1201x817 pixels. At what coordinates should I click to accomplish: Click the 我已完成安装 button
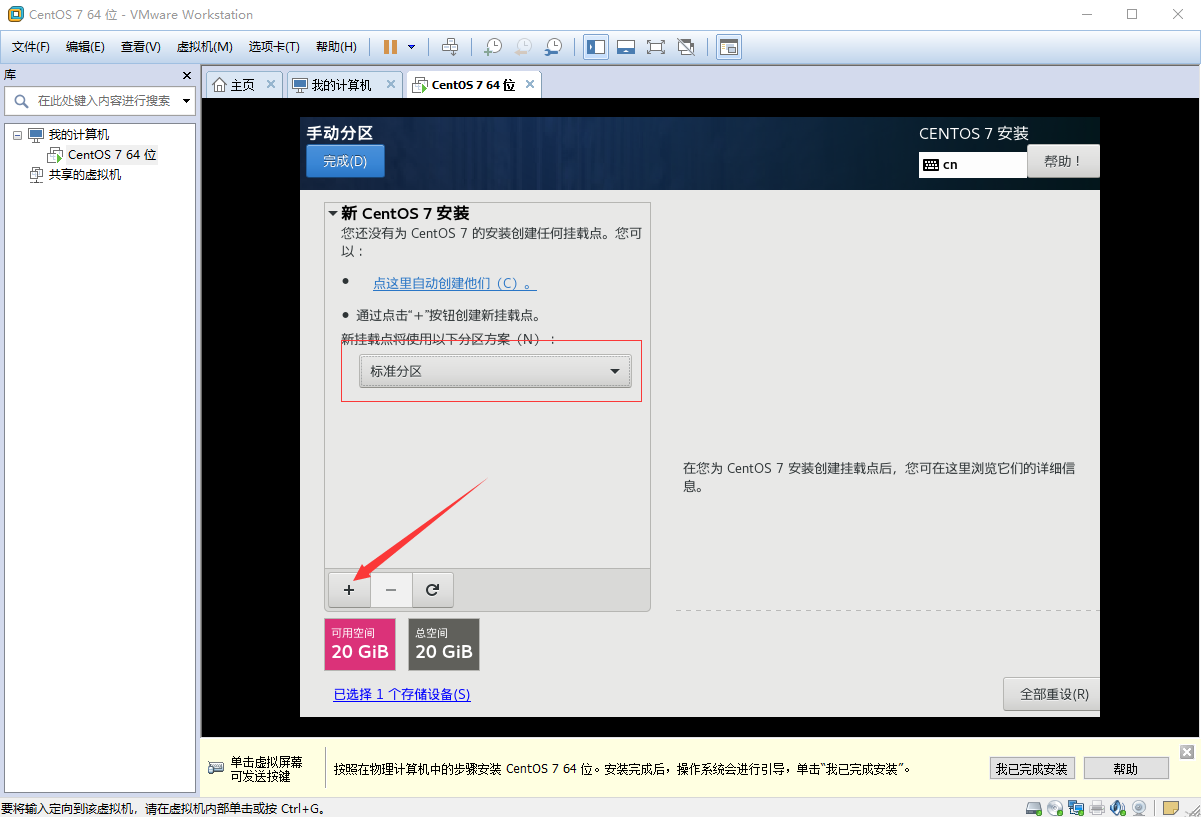pyautogui.click(x=1032, y=769)
